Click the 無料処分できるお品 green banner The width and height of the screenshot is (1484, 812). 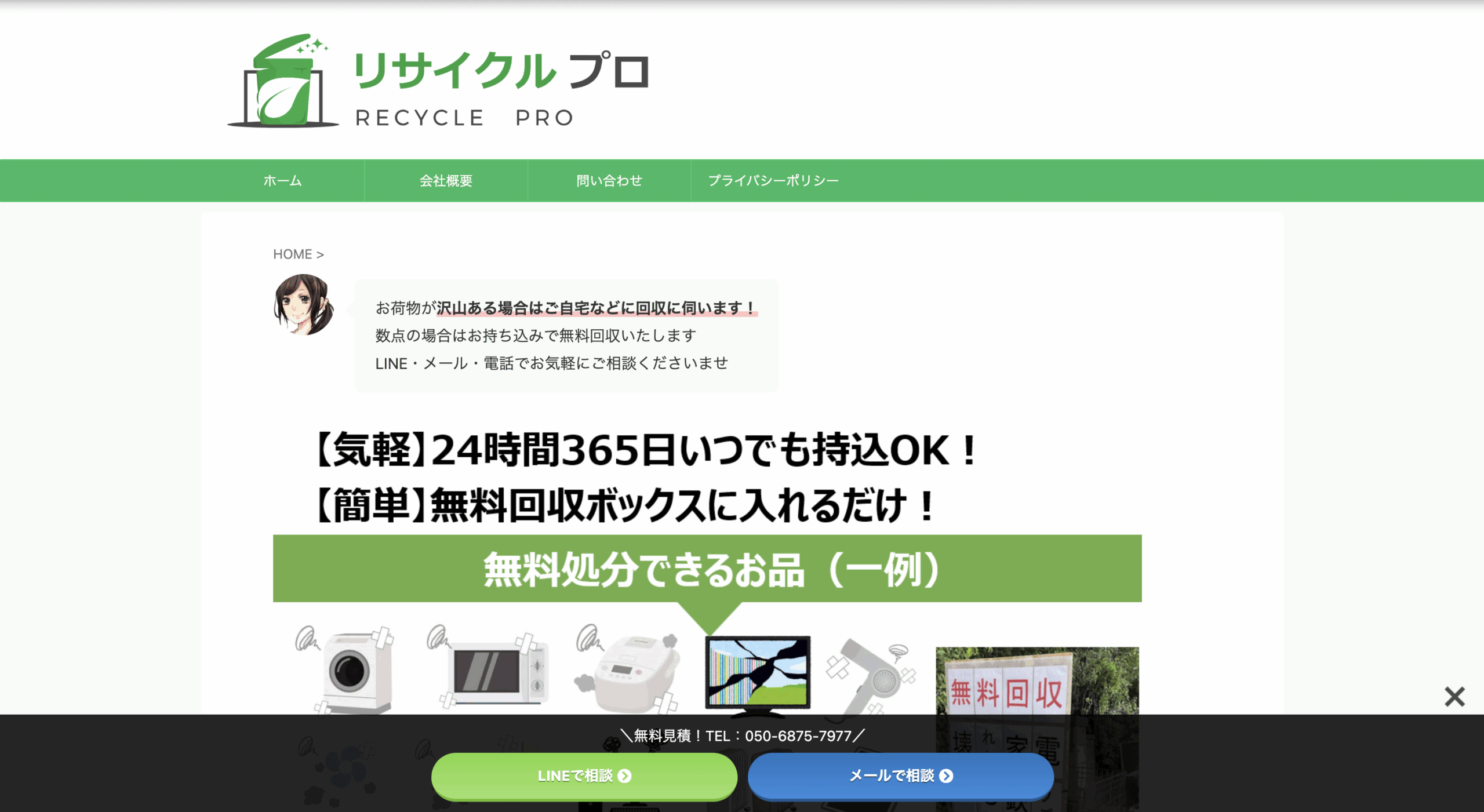[x=707, y=569]
